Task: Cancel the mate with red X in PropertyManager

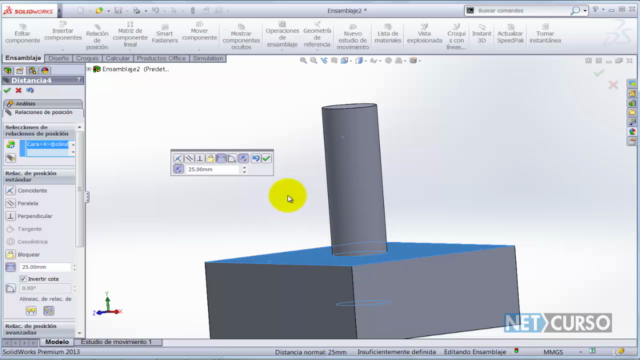Action: [x=18, y=90]
